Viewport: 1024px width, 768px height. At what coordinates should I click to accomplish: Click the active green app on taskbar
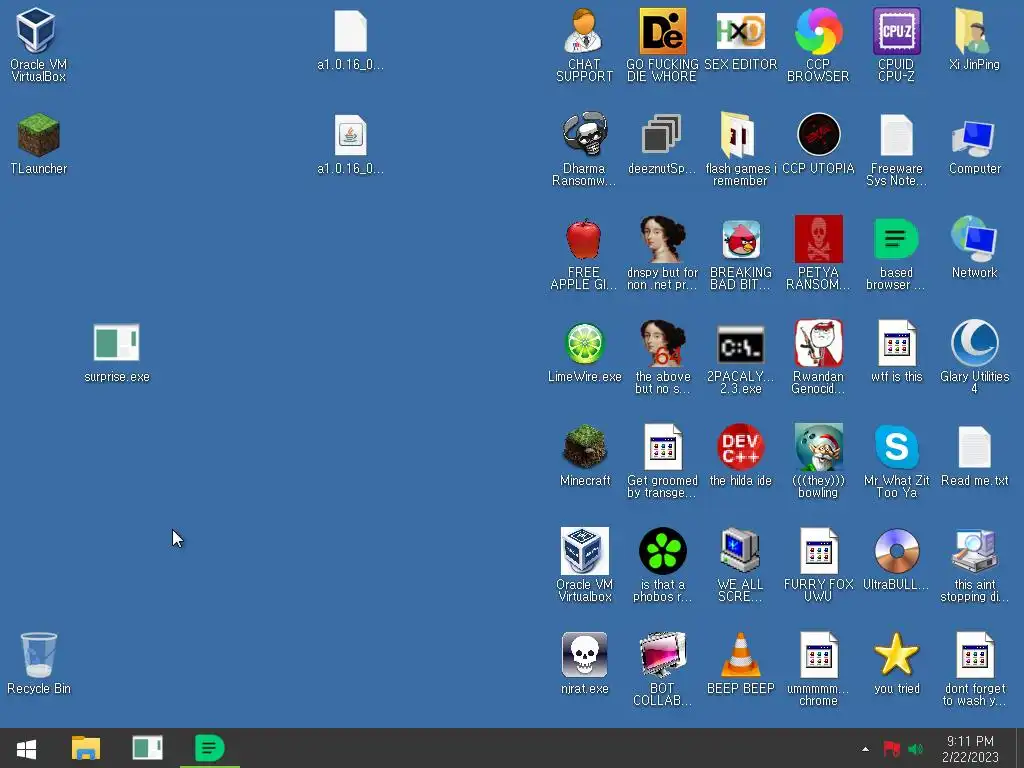210,748
